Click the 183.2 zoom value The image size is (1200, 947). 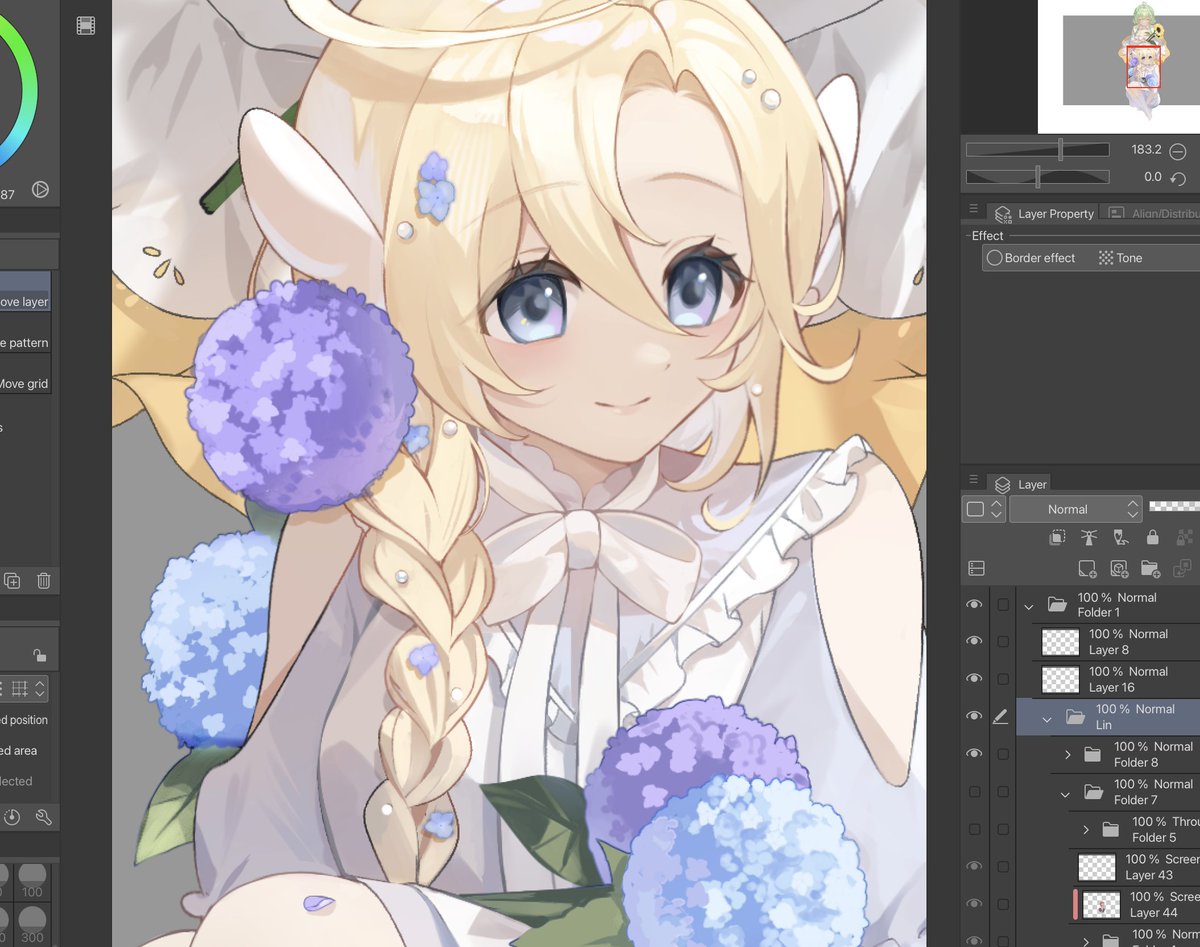(1146, 150)
